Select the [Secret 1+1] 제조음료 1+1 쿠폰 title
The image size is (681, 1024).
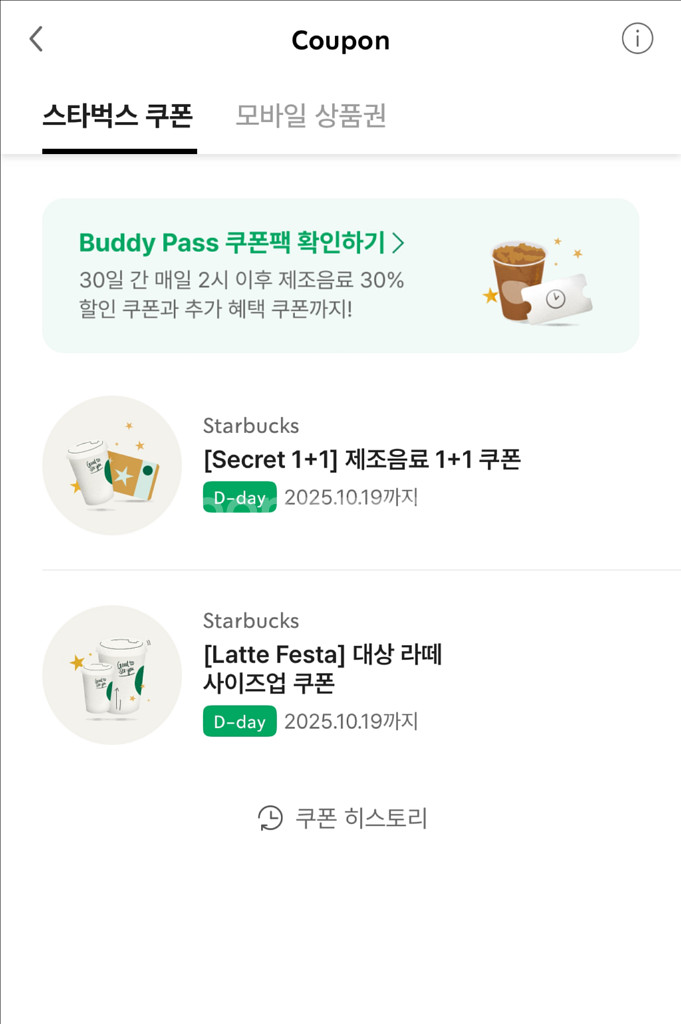(361, 460)
